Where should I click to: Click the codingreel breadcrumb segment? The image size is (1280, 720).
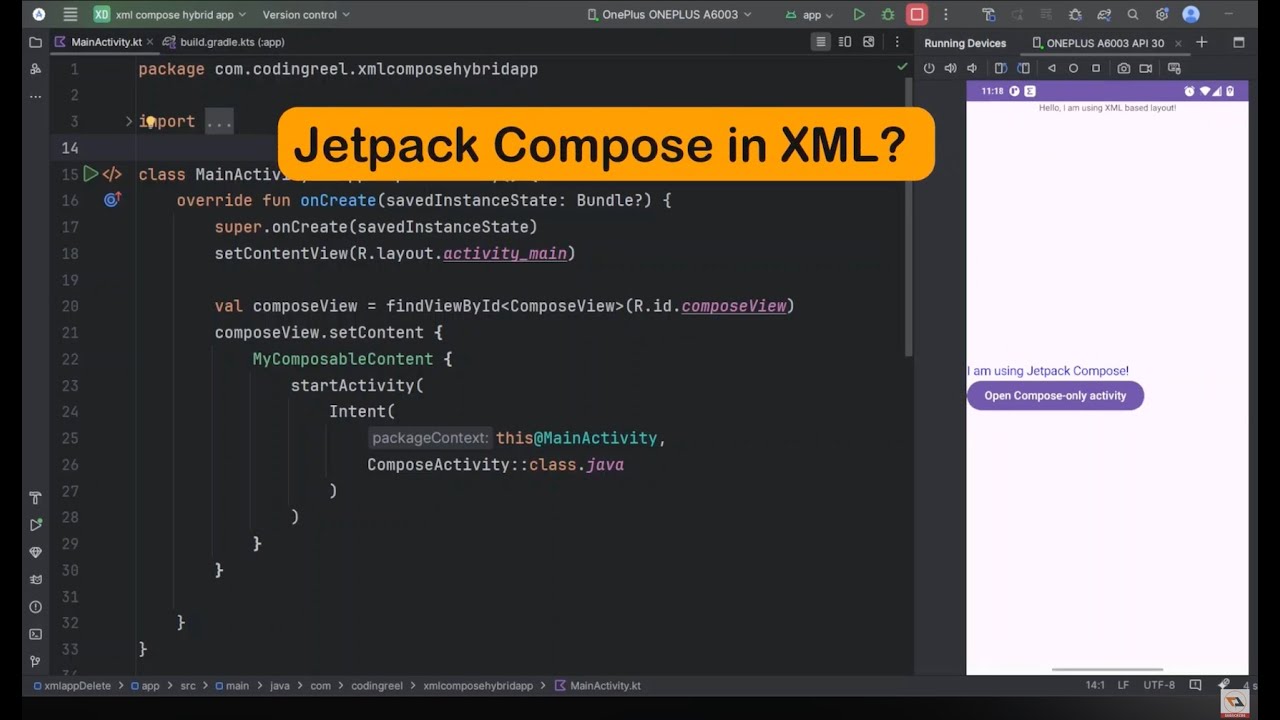[376, 686]
